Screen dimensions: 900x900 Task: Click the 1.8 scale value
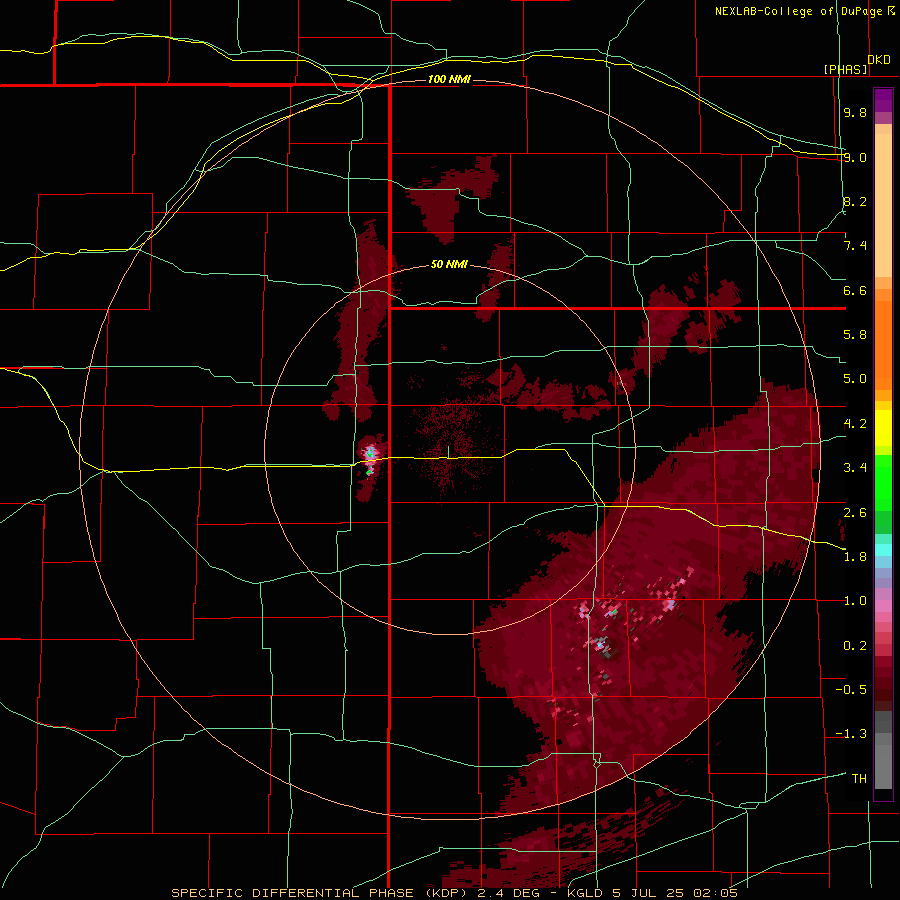[855, 557]
